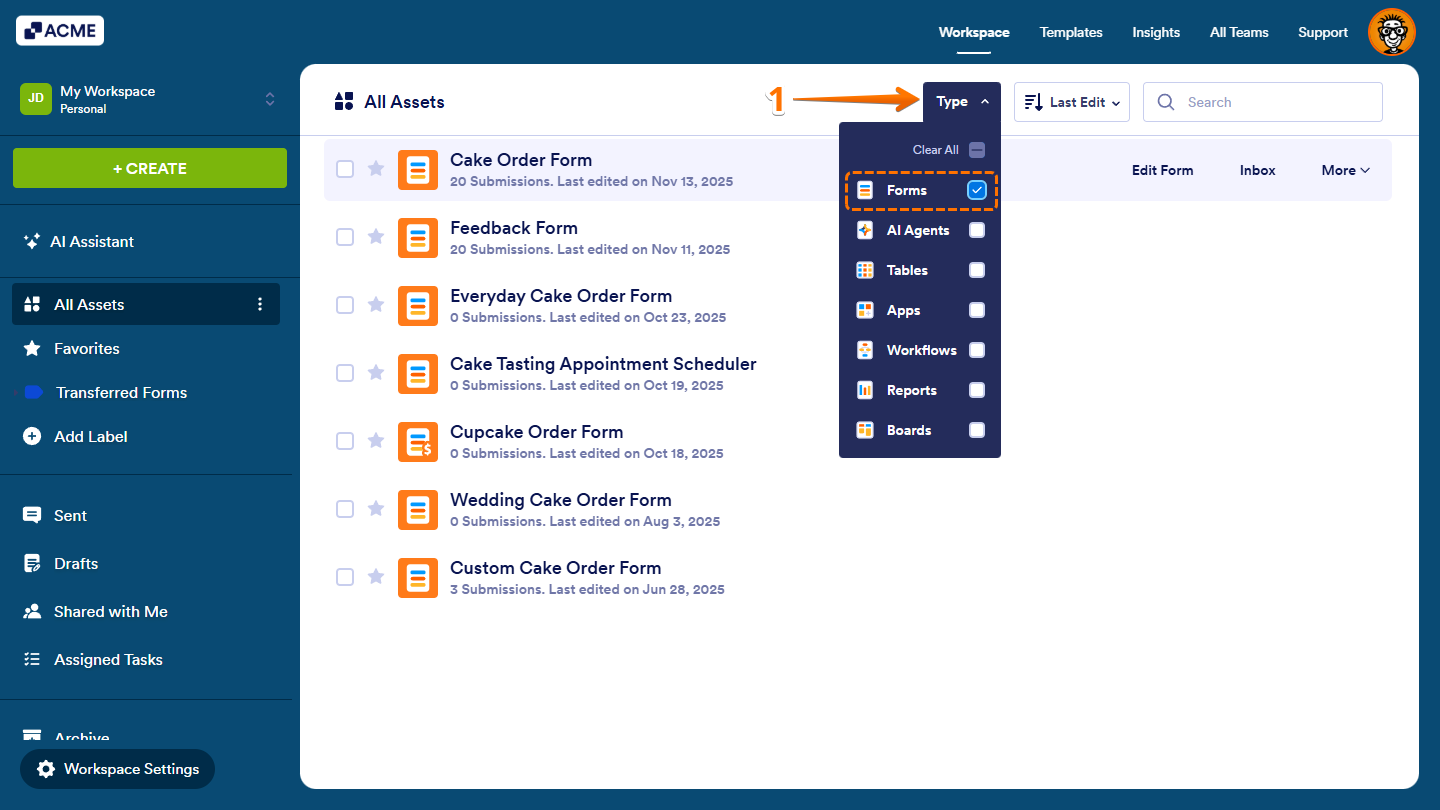Open the Insights menu item
This screenshot has height=810, width=1440.
(x=1156, y=32)
